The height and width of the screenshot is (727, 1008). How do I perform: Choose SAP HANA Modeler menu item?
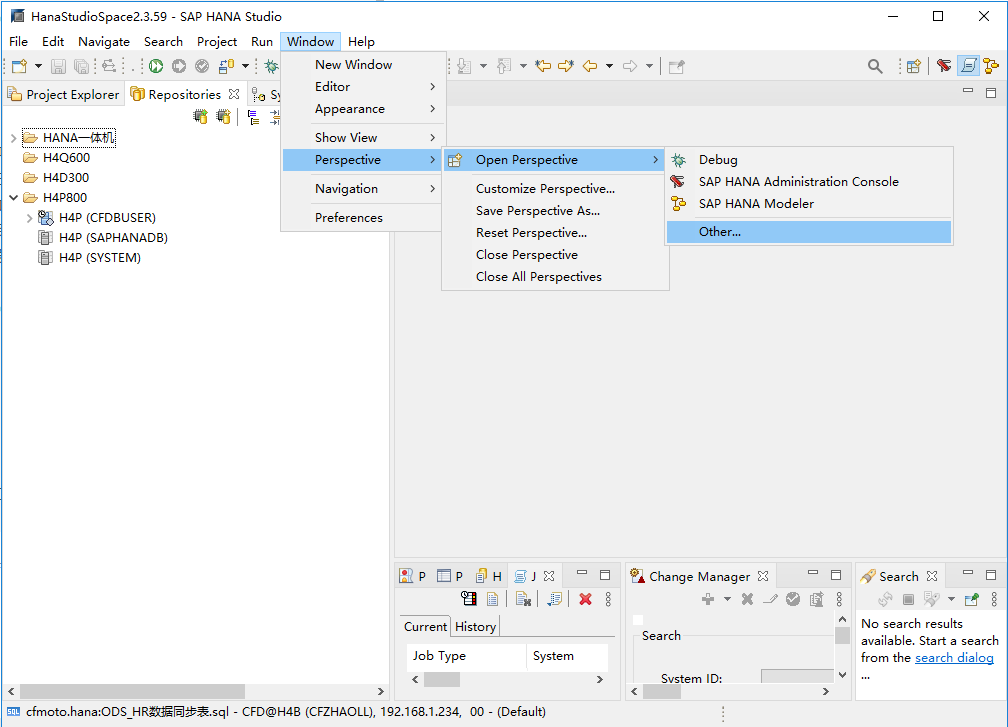click(809, 204)
